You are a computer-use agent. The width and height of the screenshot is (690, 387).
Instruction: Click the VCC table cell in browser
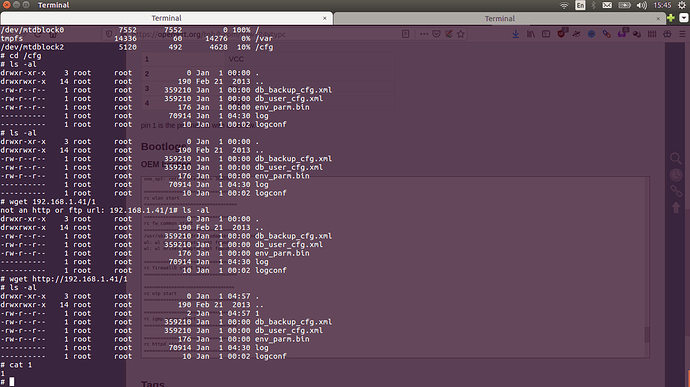point(236,59)
